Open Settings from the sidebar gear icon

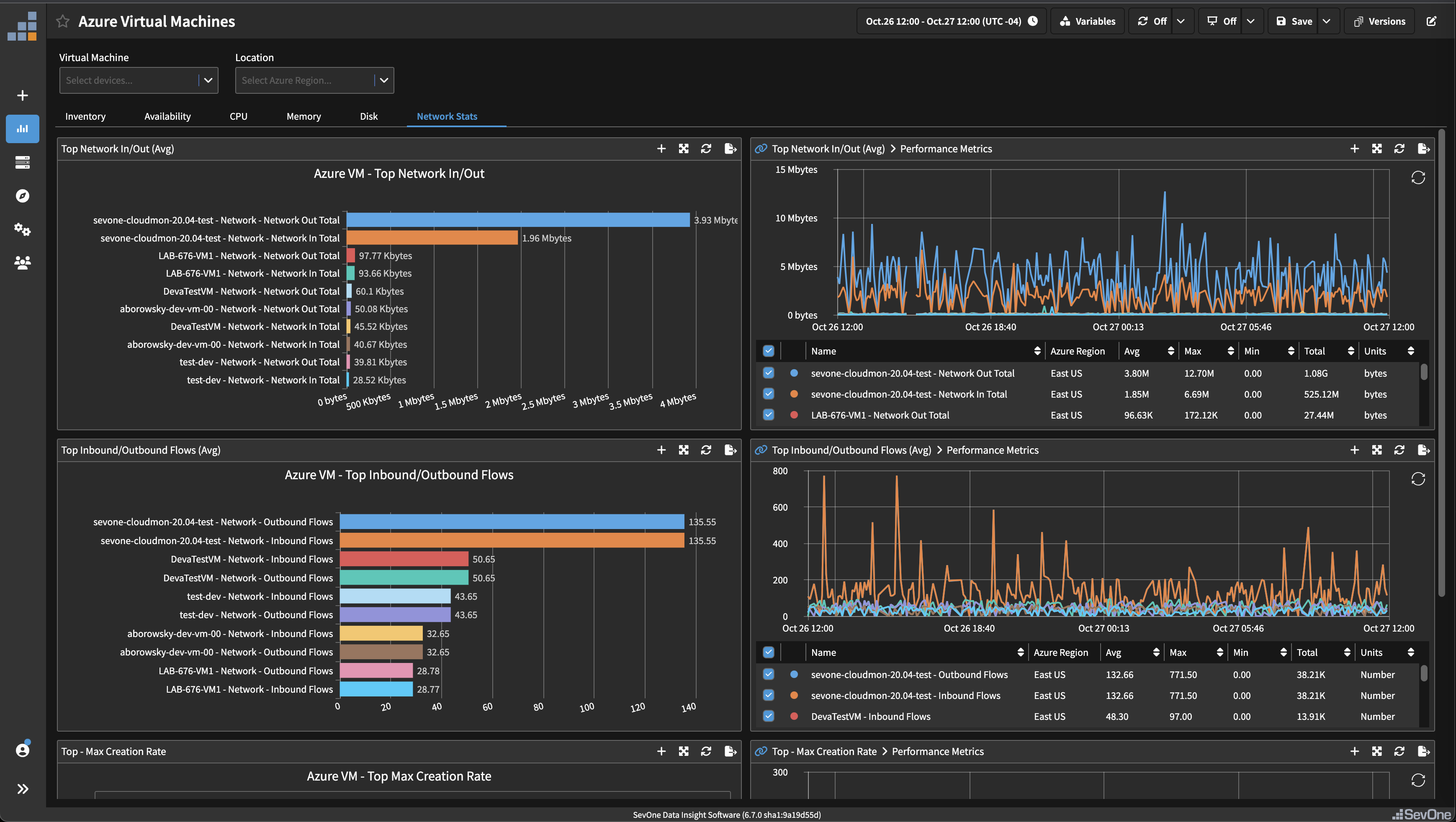(x=22, y=229)
